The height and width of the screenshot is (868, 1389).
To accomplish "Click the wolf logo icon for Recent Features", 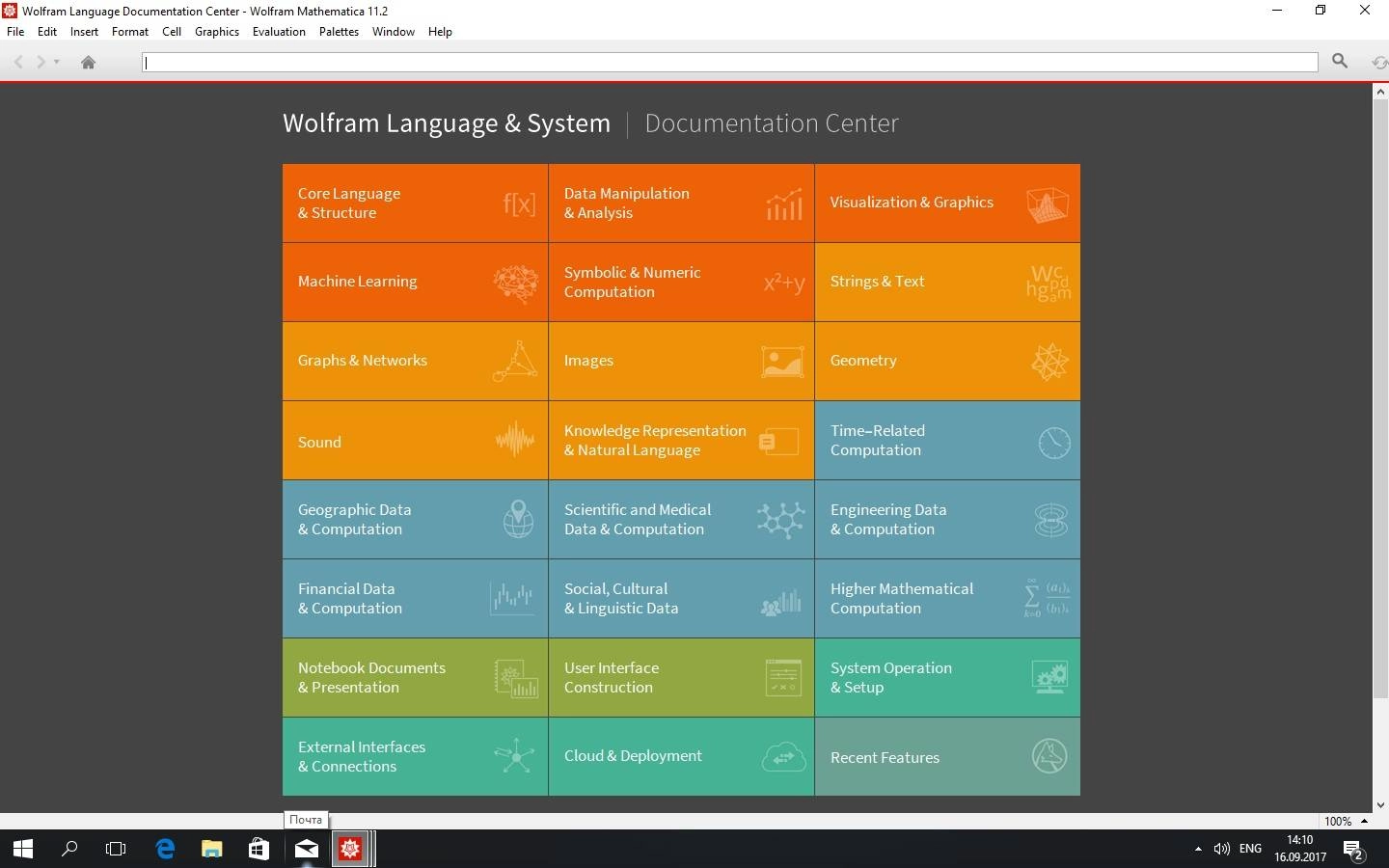I will 1049,756.
